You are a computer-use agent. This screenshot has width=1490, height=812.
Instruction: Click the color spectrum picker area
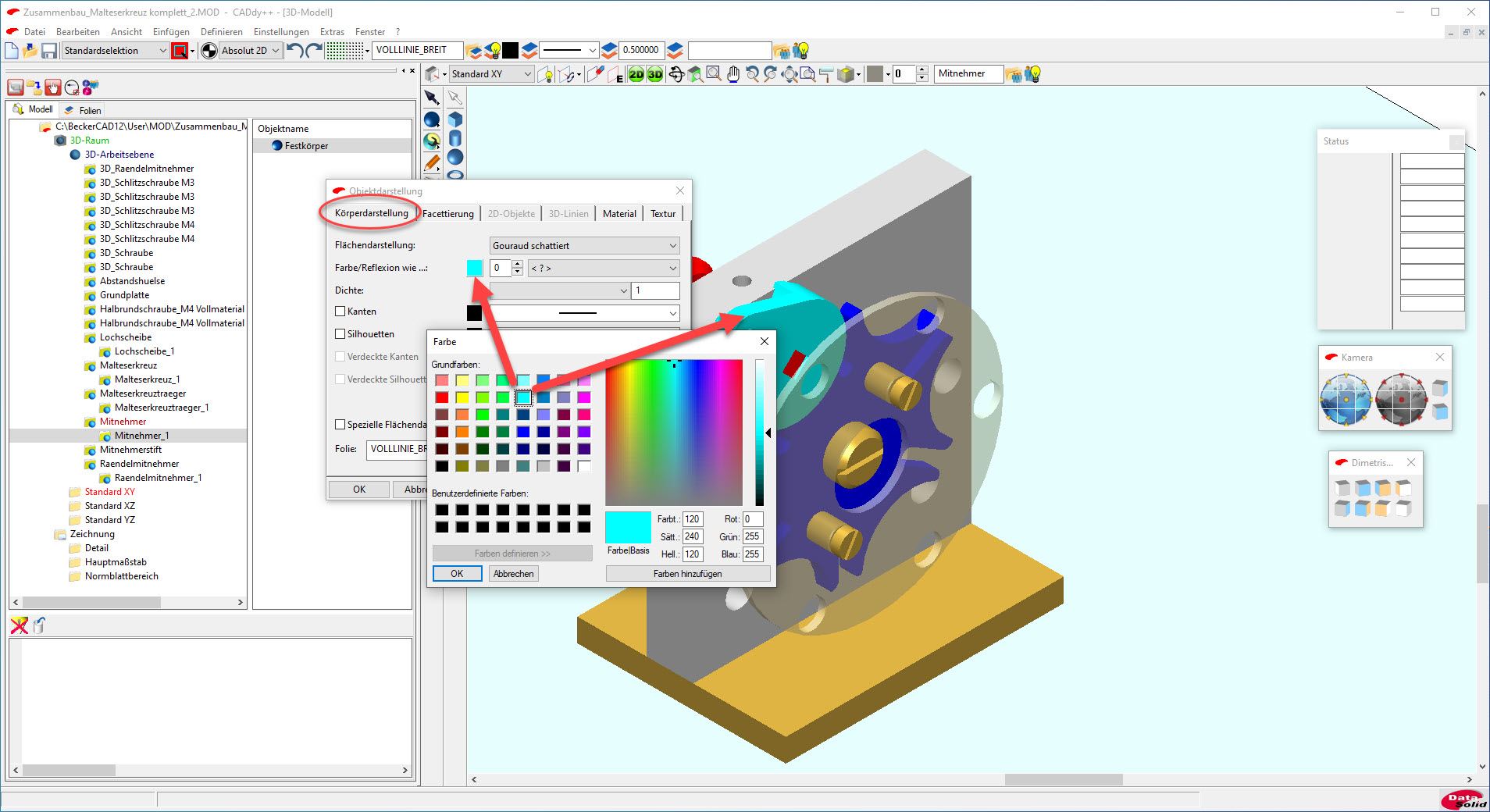point(674,432)
